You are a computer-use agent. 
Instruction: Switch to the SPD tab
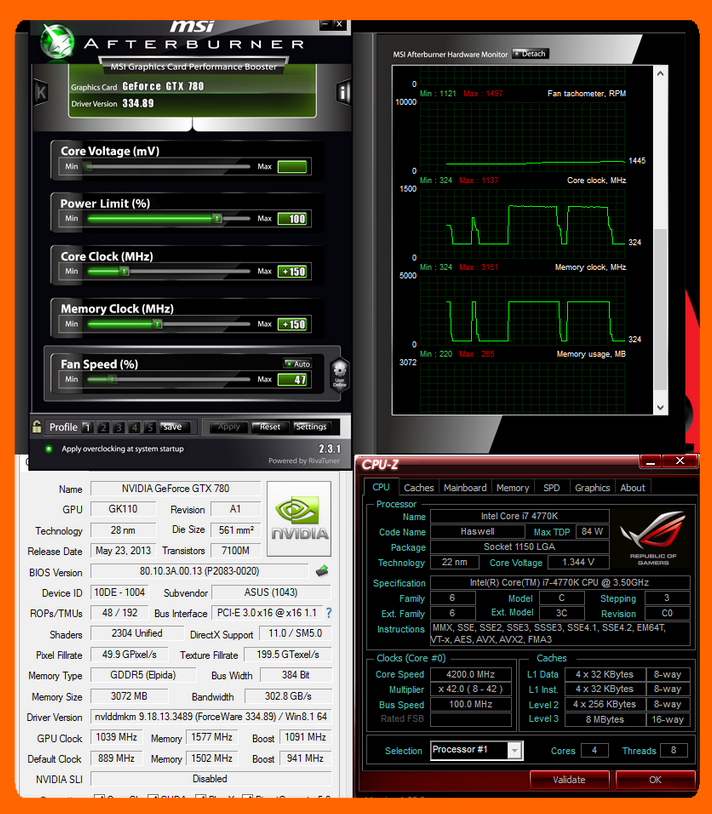click(x=551, y=487)
